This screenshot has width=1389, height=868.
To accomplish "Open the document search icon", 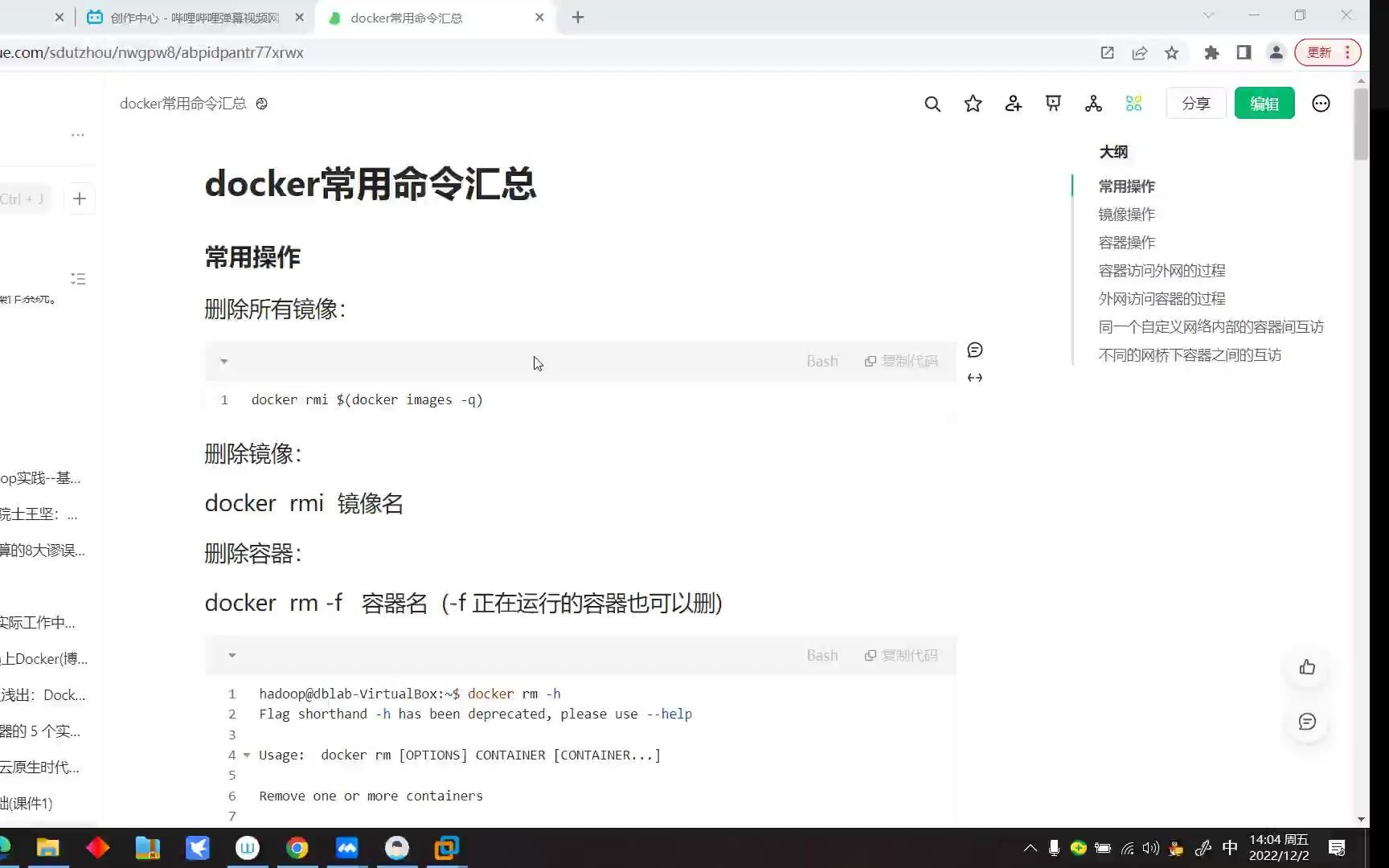I will coord(932,104).
